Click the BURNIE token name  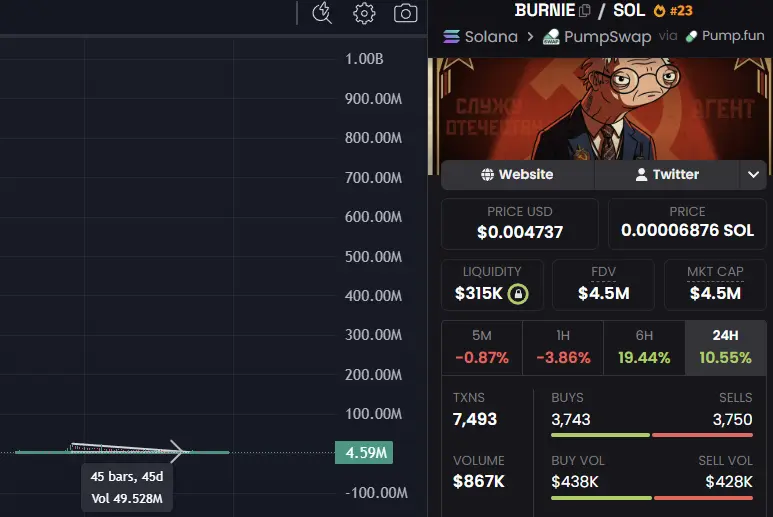coord(545,10)
